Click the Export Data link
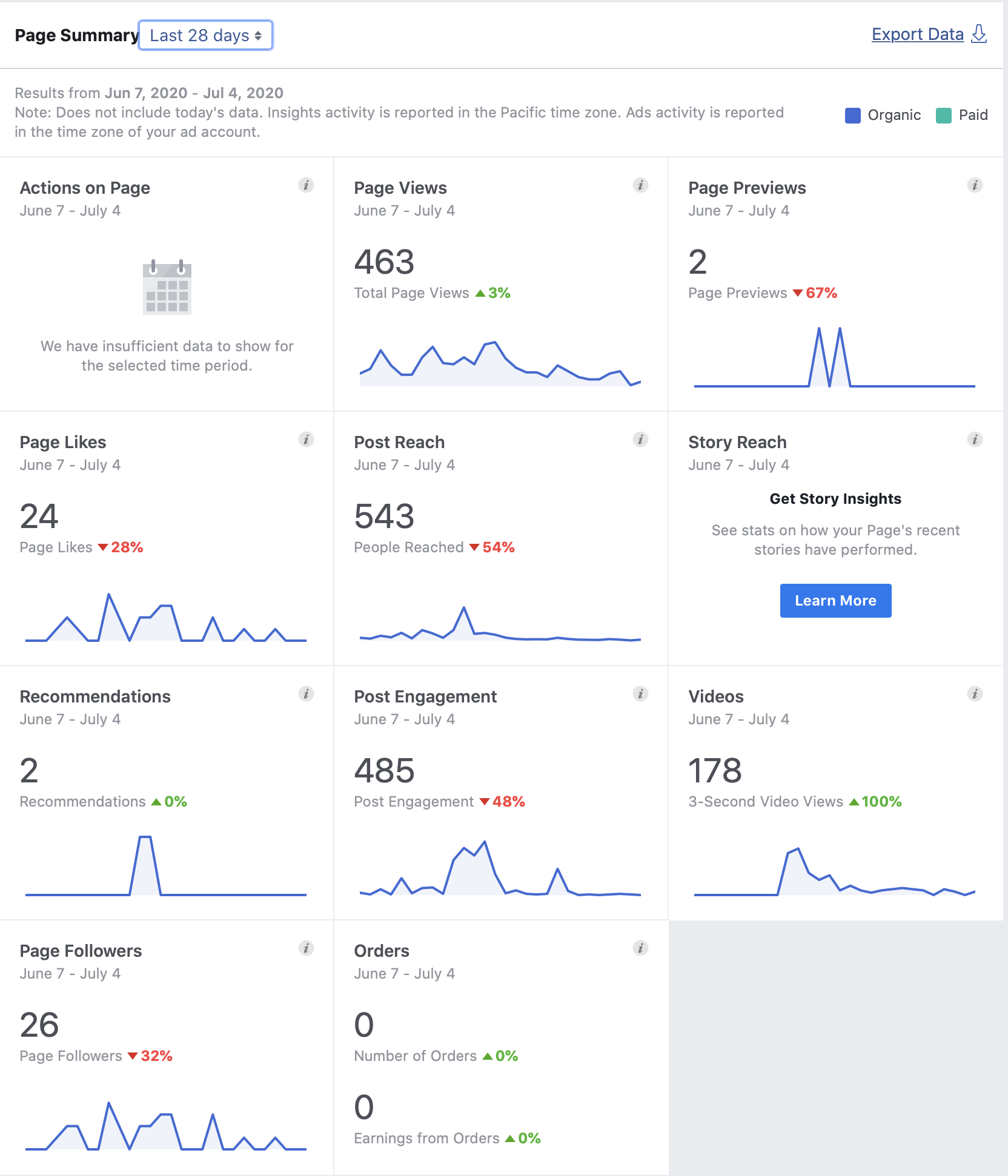The width and height of the screenshot is (1008, 1176). pos(917,35)
